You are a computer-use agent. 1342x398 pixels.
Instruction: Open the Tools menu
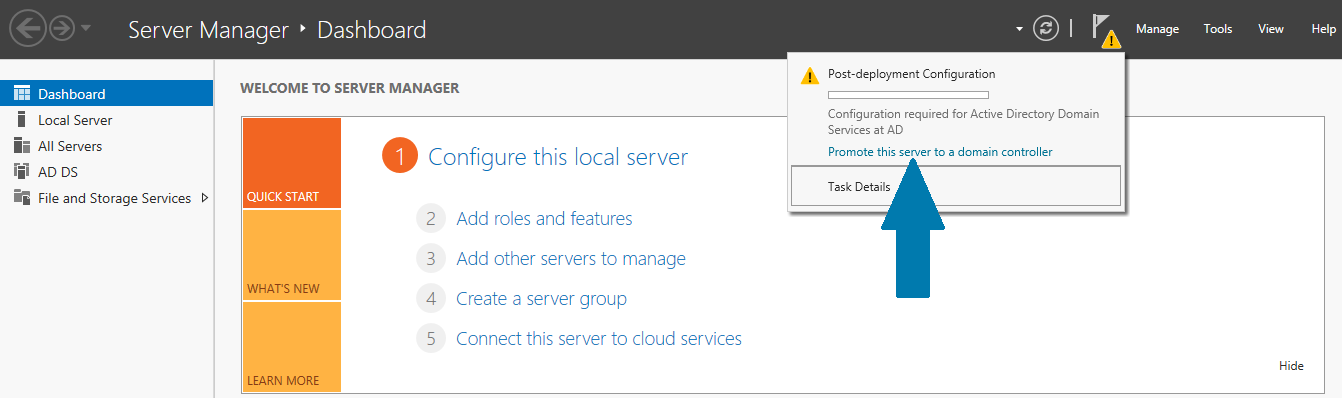click(1218, 29)
